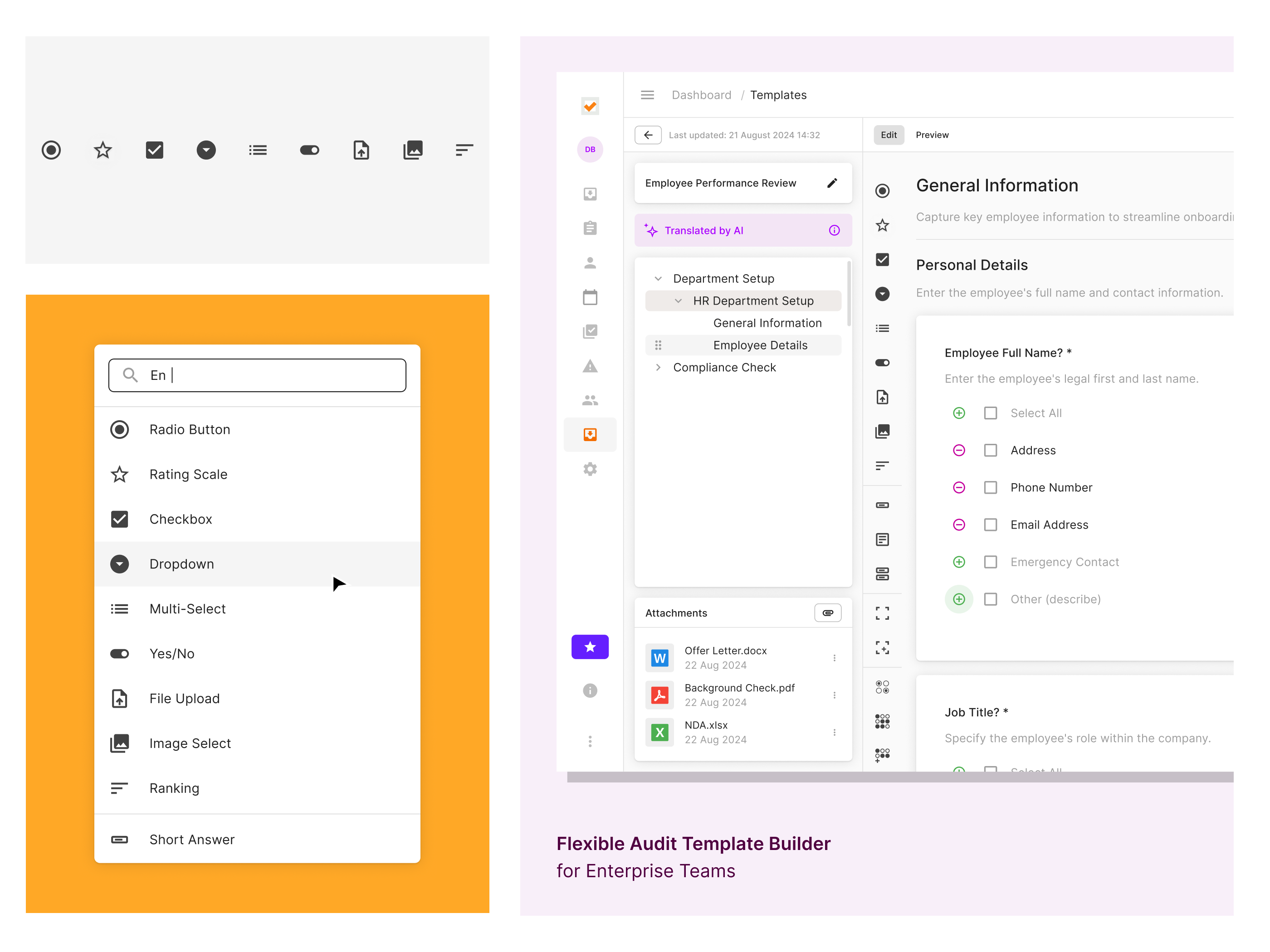The image size is (1270, 952).
Task: Click the search input showing 'En'
Action: pyautogui.click(x=257, y=375)
